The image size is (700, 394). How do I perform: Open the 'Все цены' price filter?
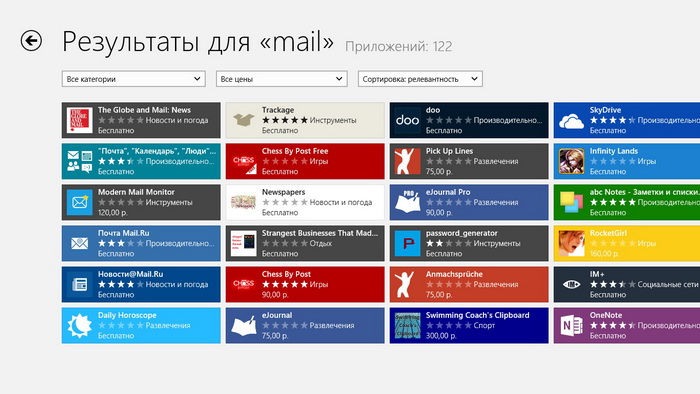(282, 79)
